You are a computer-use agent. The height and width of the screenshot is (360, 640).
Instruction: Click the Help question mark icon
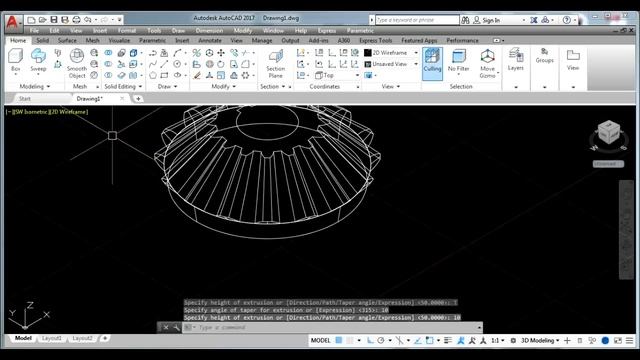coord(567,20)
